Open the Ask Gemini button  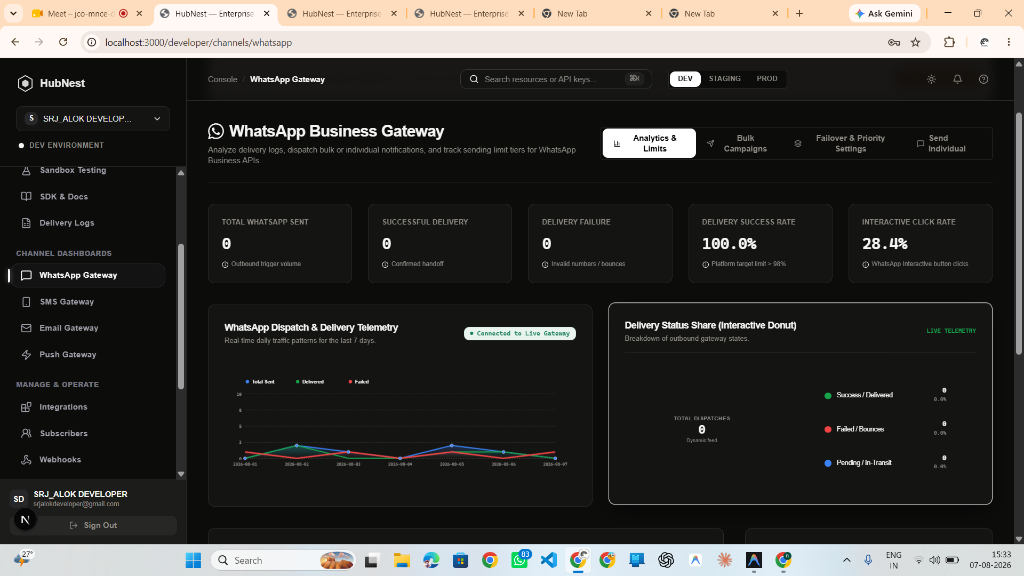point(884,13)
